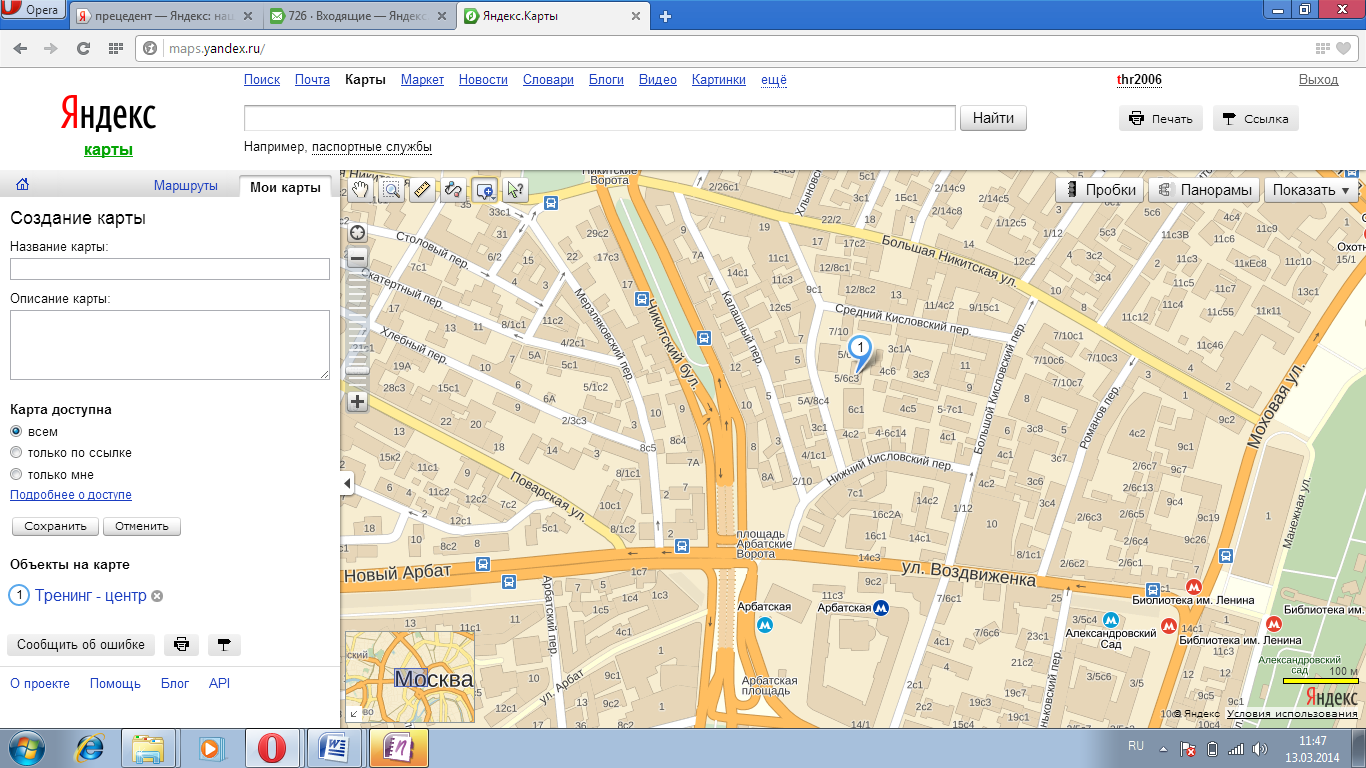Click the Описание карты text area
Screen dimensions: 1366x768
[x=170, y=345]
